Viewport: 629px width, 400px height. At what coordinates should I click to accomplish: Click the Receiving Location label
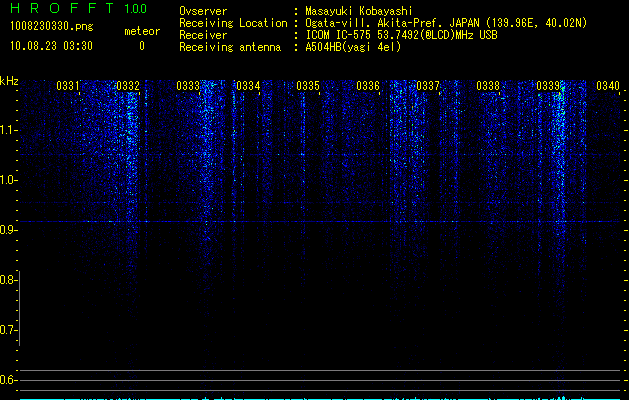[x=233, y=23]
